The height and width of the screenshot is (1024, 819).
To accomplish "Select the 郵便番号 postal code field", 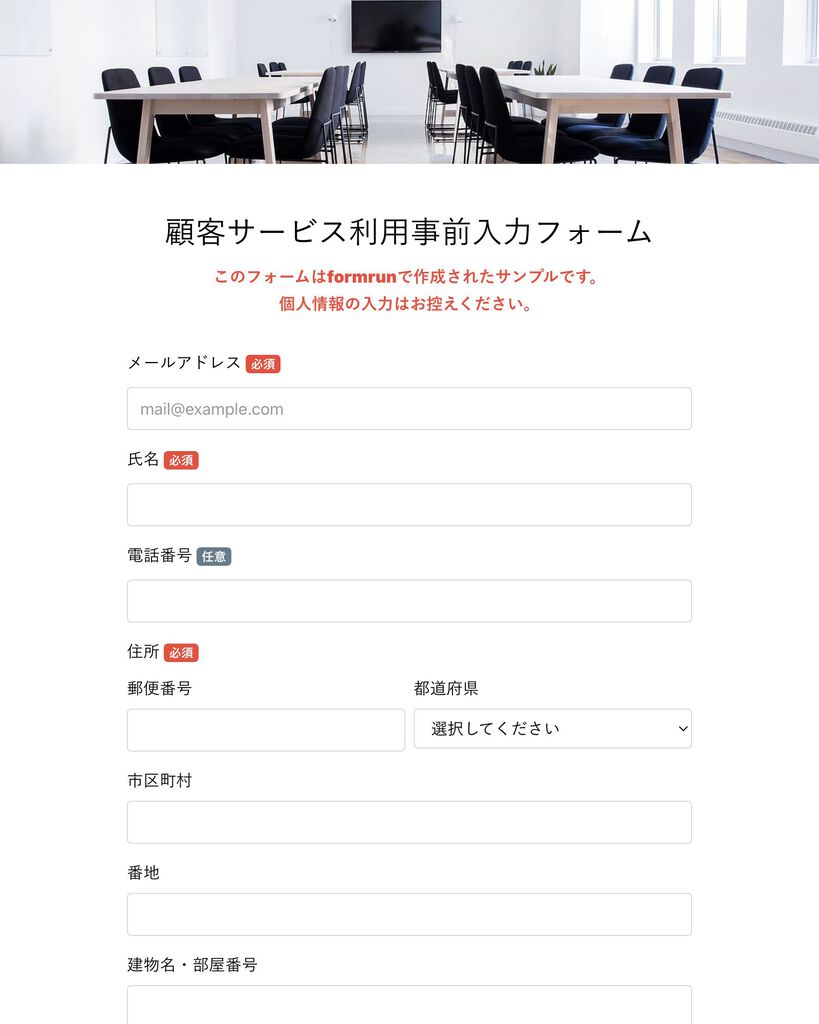I will coord(266,730).
